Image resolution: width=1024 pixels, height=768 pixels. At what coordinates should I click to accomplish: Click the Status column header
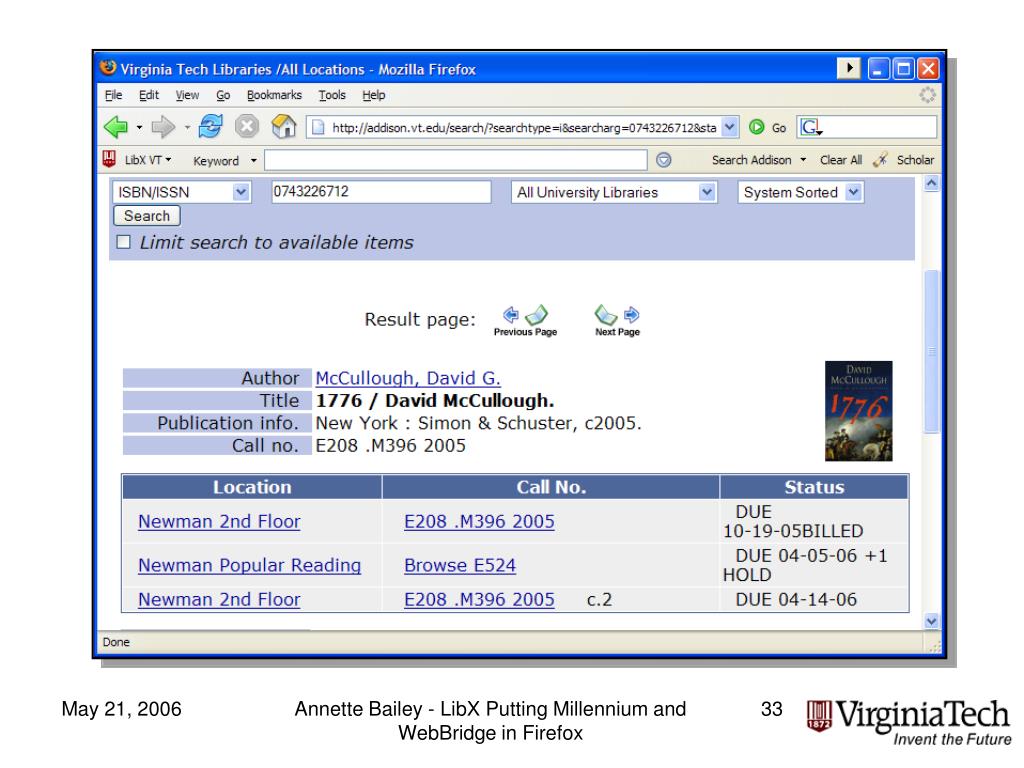[x=814, y=487]
